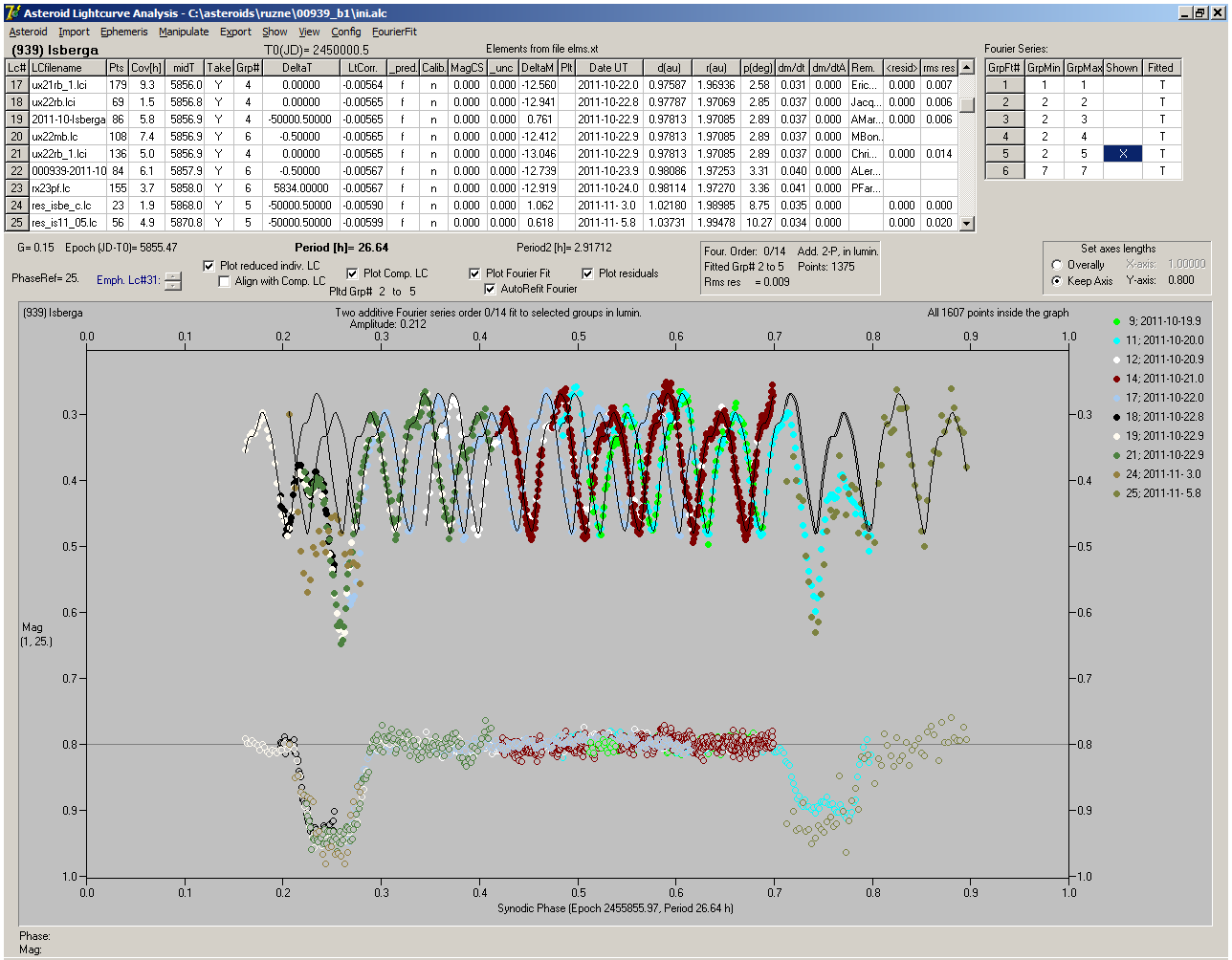The width and height of the screenshot is (1232, 960).
Task: Click the rms res column header
Action: pos(939,68)
